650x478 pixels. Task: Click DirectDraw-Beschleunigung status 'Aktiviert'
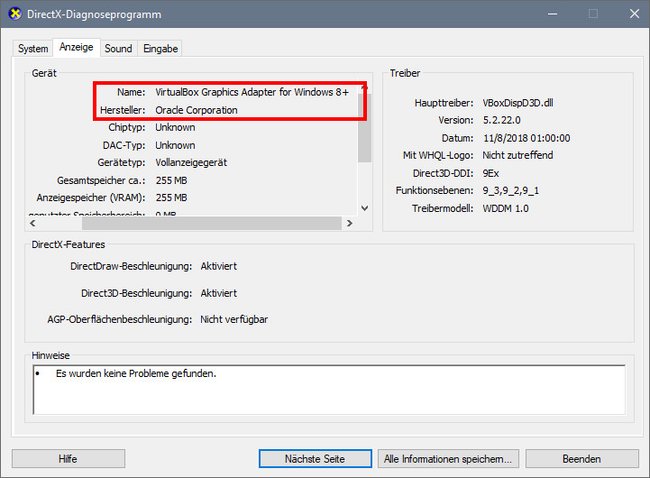(x=219, y=266)
